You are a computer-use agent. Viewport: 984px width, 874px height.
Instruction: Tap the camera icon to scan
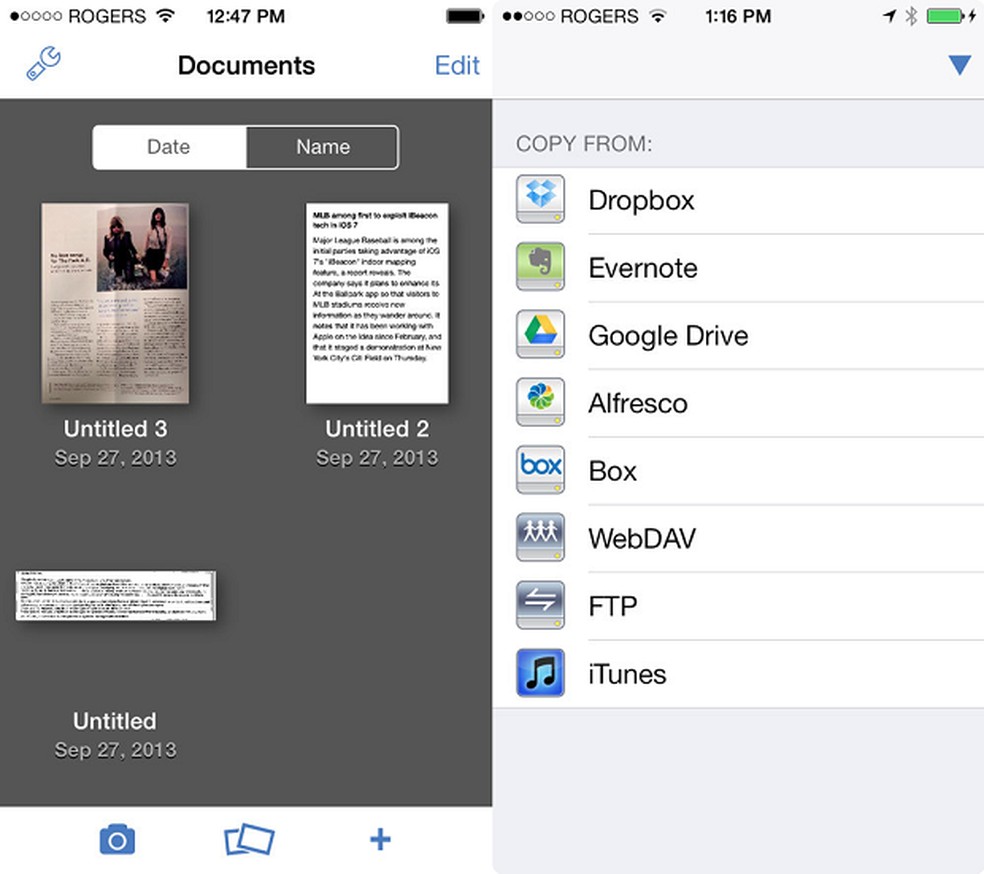tap(117, 839)
